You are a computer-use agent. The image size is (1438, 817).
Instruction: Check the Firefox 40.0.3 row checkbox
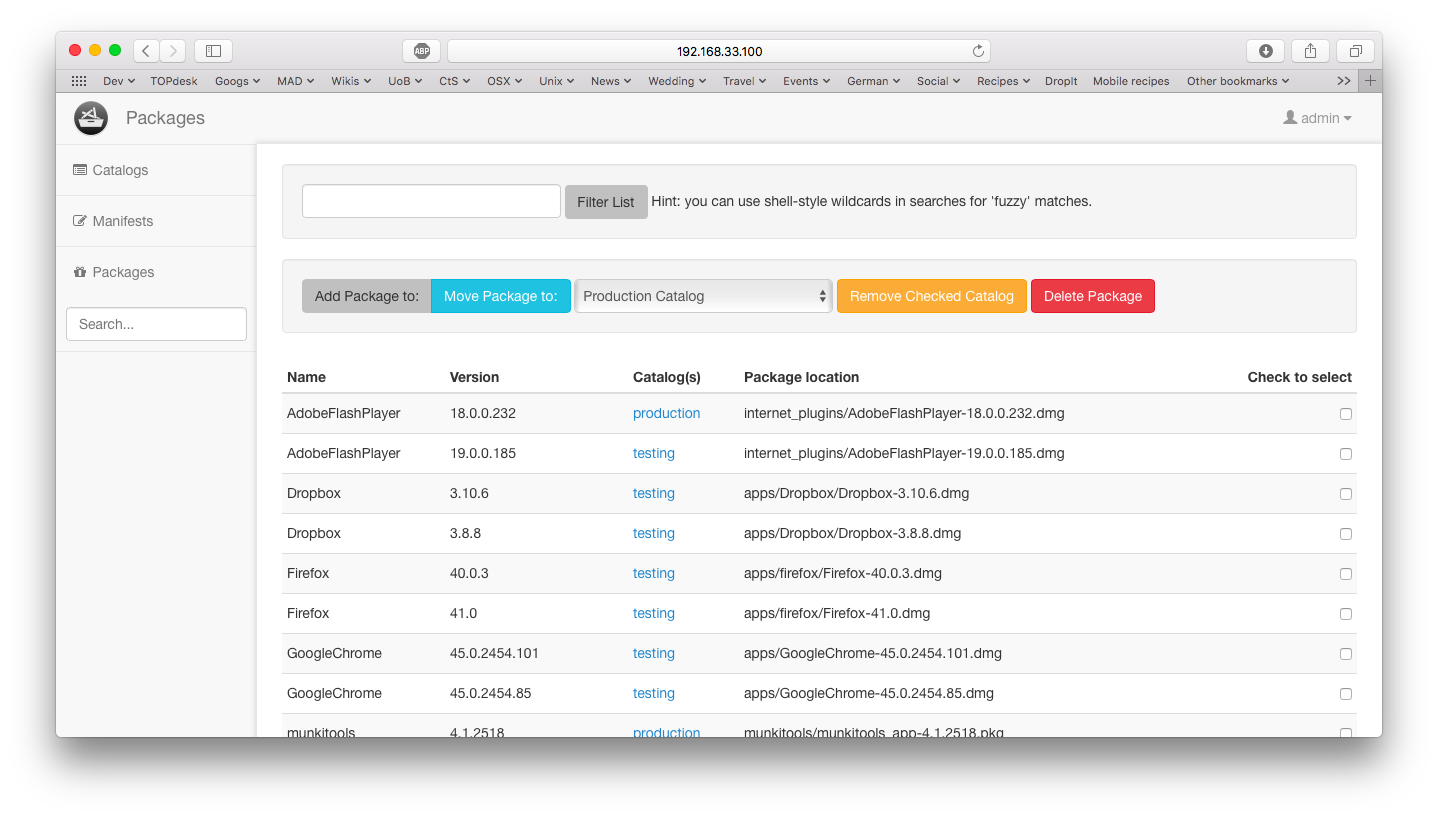[x=1346, y=574]
